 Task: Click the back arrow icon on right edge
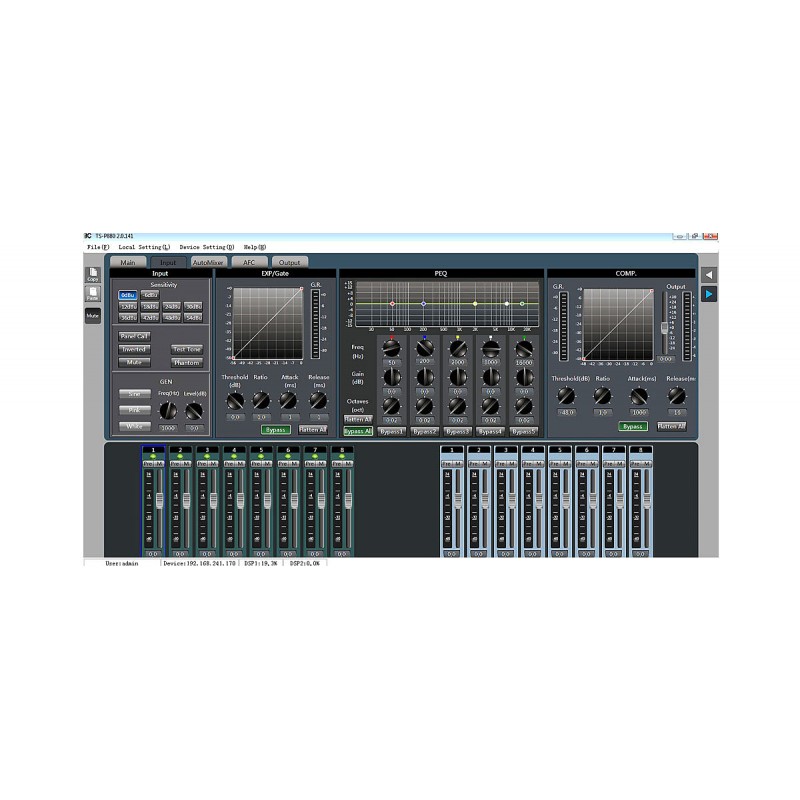click(709, 273)
